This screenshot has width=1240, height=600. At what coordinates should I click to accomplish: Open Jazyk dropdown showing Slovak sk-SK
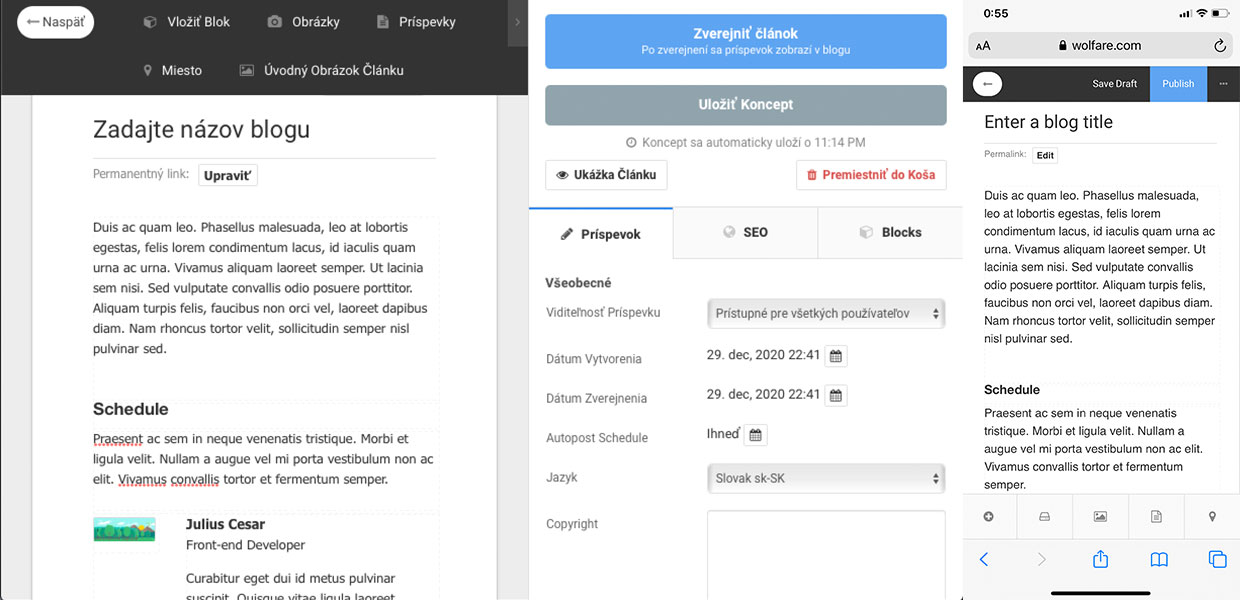(826, 478)
